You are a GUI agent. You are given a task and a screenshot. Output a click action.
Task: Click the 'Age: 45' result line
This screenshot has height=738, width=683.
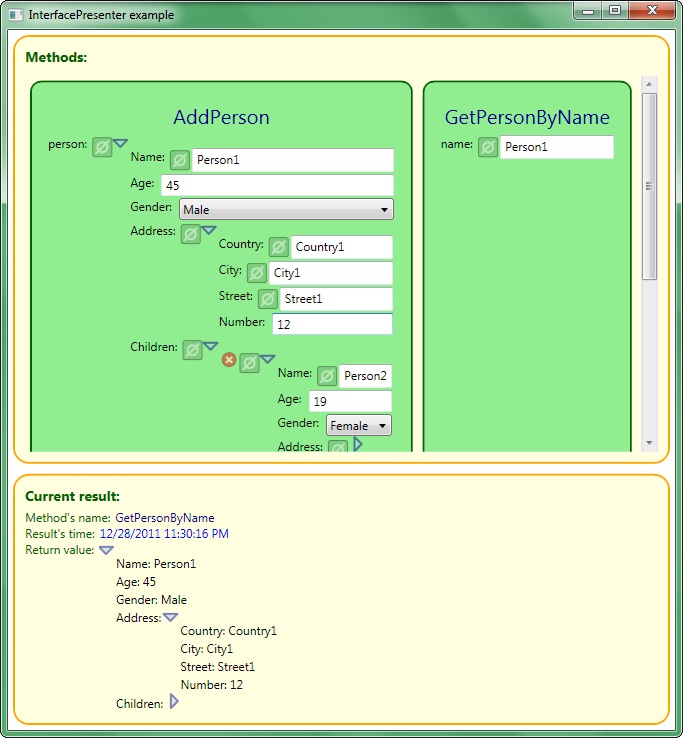coord(136,582)
